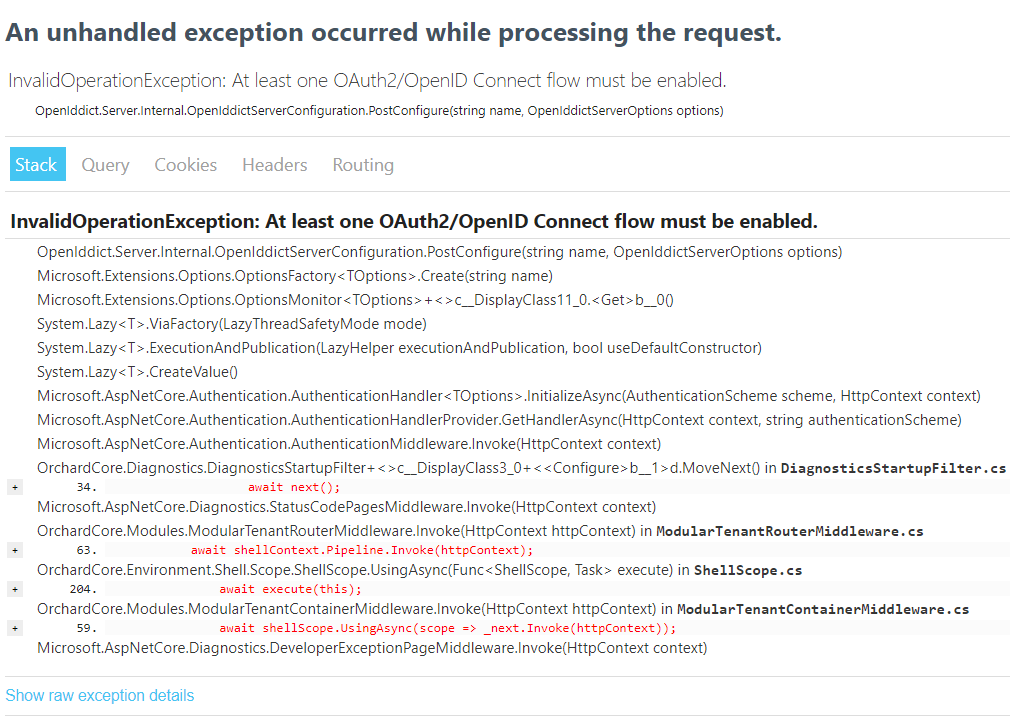The image size is (1010, 728).
Task: Expand the DiagnosticsStartupFilter.cs code context
Action: click(14, 488)
